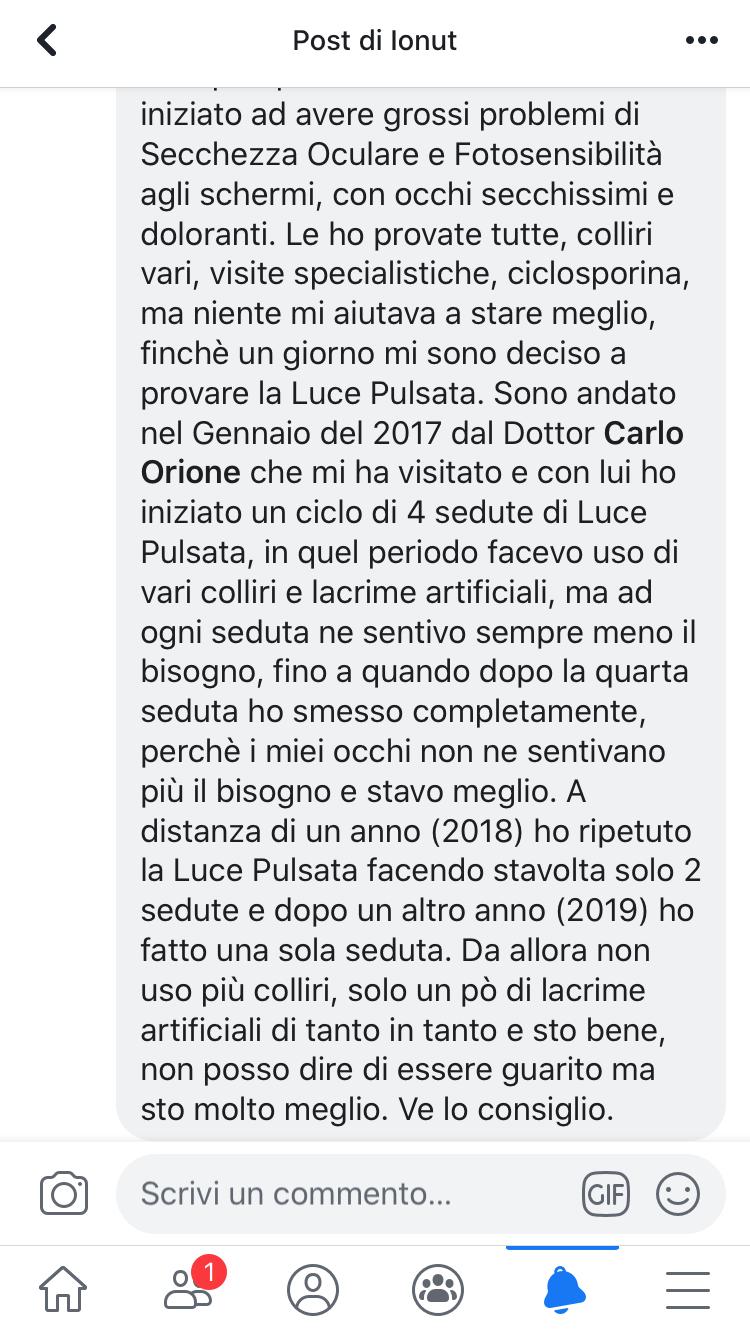Open the three-dot post options menu
Viewport: 750px width, 1334px height.
pyautogui.click(x=702, y=41)
